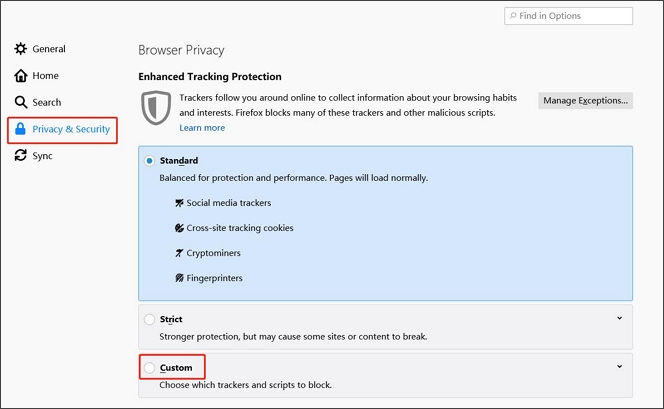Click the Fingerprinters icon
The image size is (664, 409).
pyautogui.click(x=179, y=278)
